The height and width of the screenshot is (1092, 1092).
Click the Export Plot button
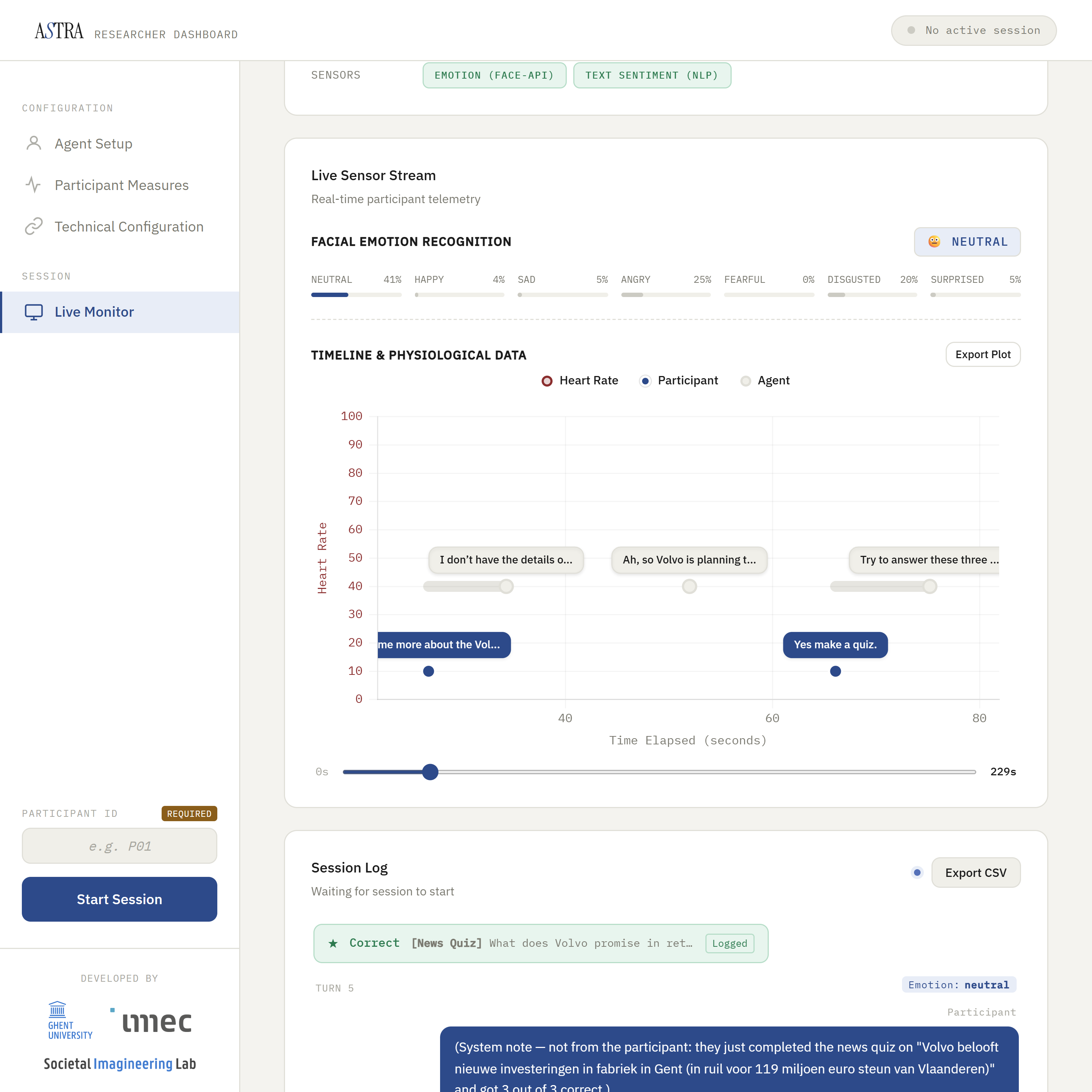tap(983, 355)
